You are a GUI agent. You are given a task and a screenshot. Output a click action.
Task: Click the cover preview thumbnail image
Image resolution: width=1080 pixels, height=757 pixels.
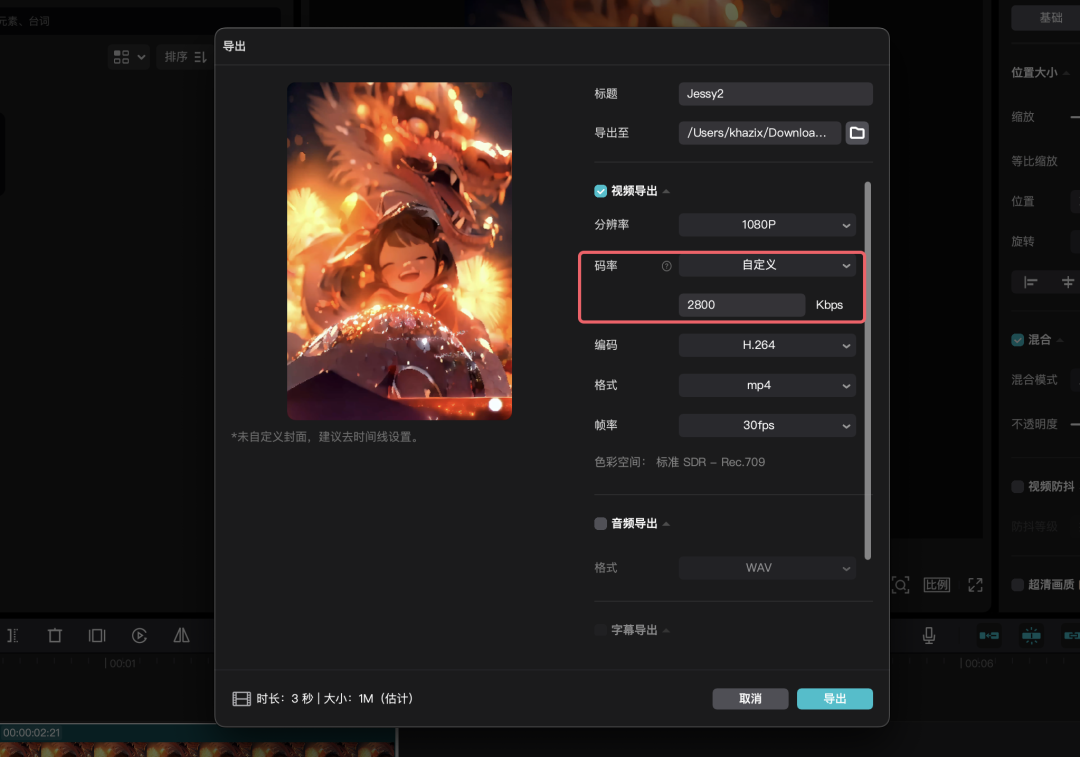point(399,251)
